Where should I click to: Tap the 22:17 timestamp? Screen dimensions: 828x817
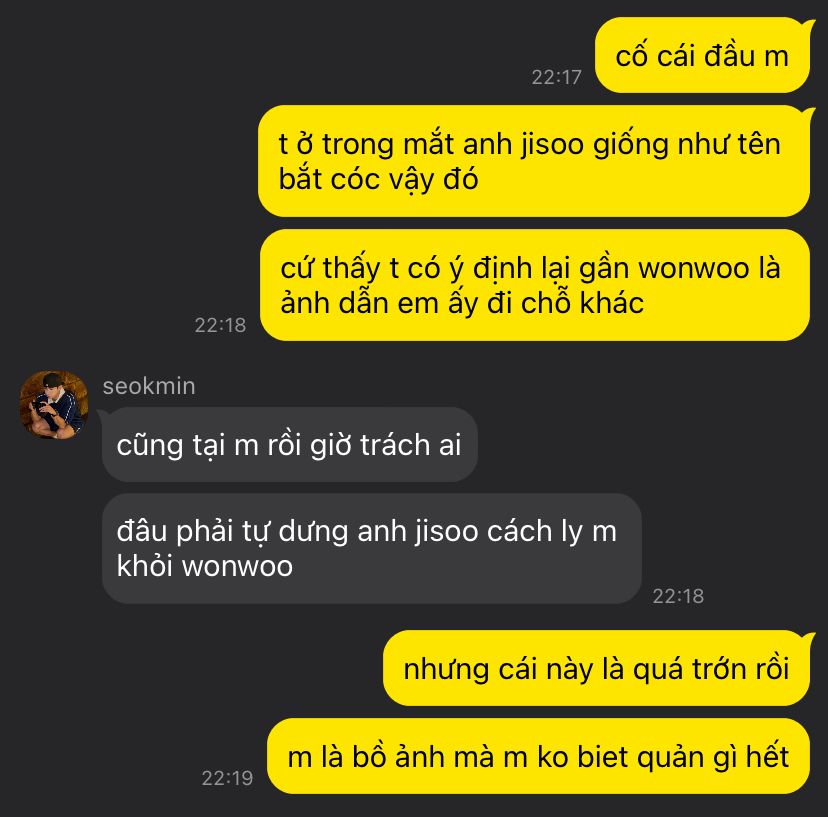[556, 77]
